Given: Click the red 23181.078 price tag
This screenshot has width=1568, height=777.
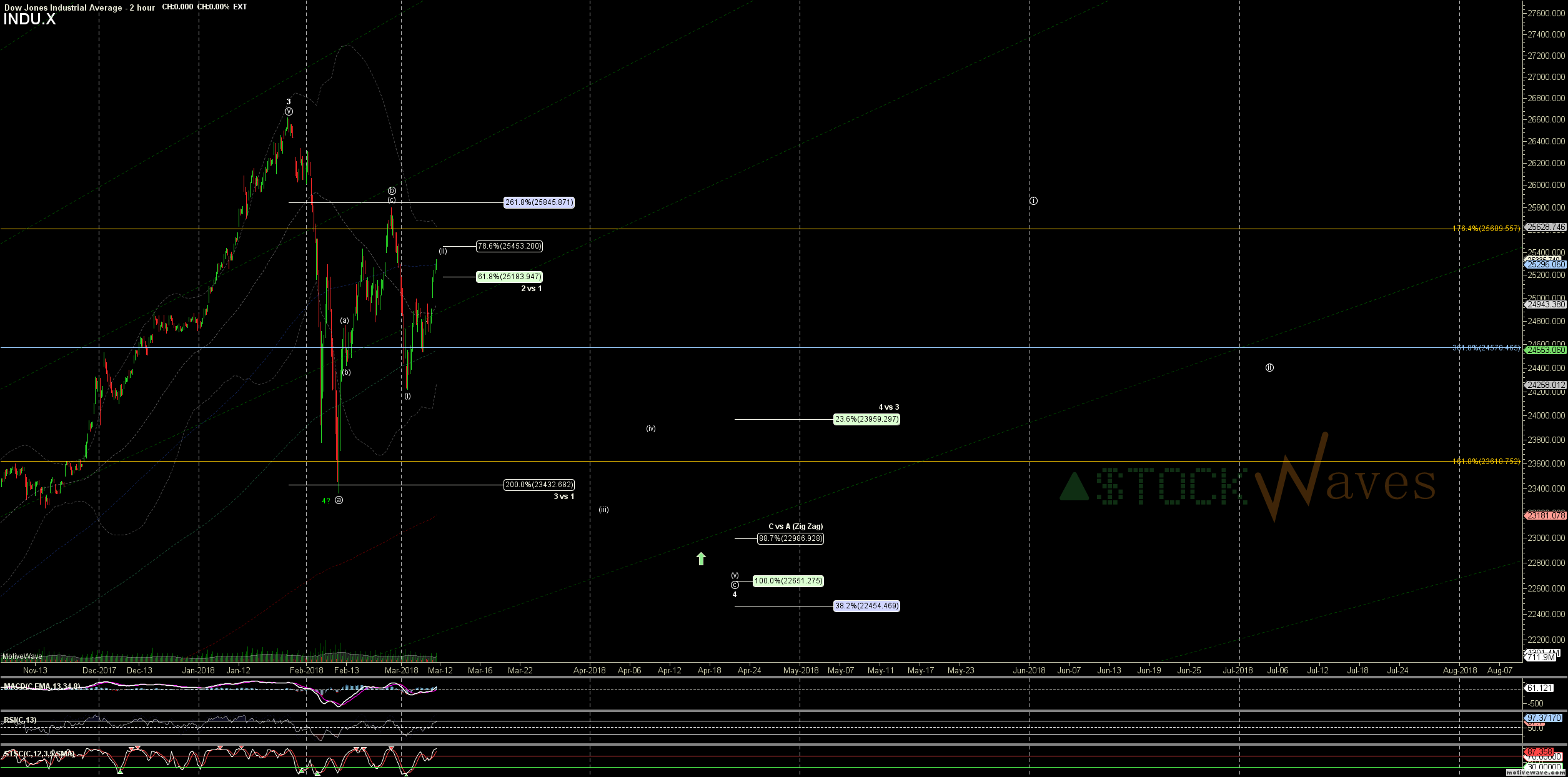Looking at the screenshot, I should click(1546, 516).
